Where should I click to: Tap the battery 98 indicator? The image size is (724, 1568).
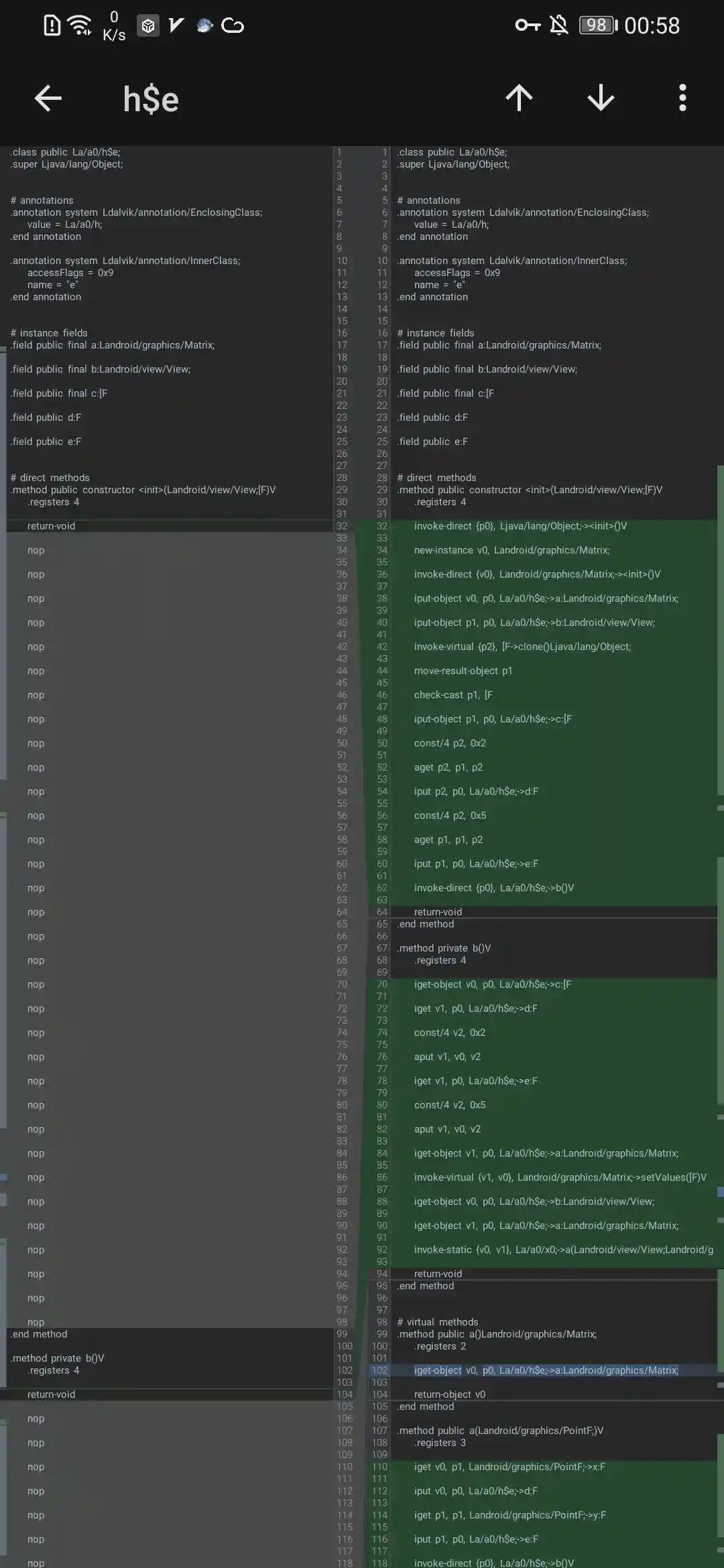[597, 25]
